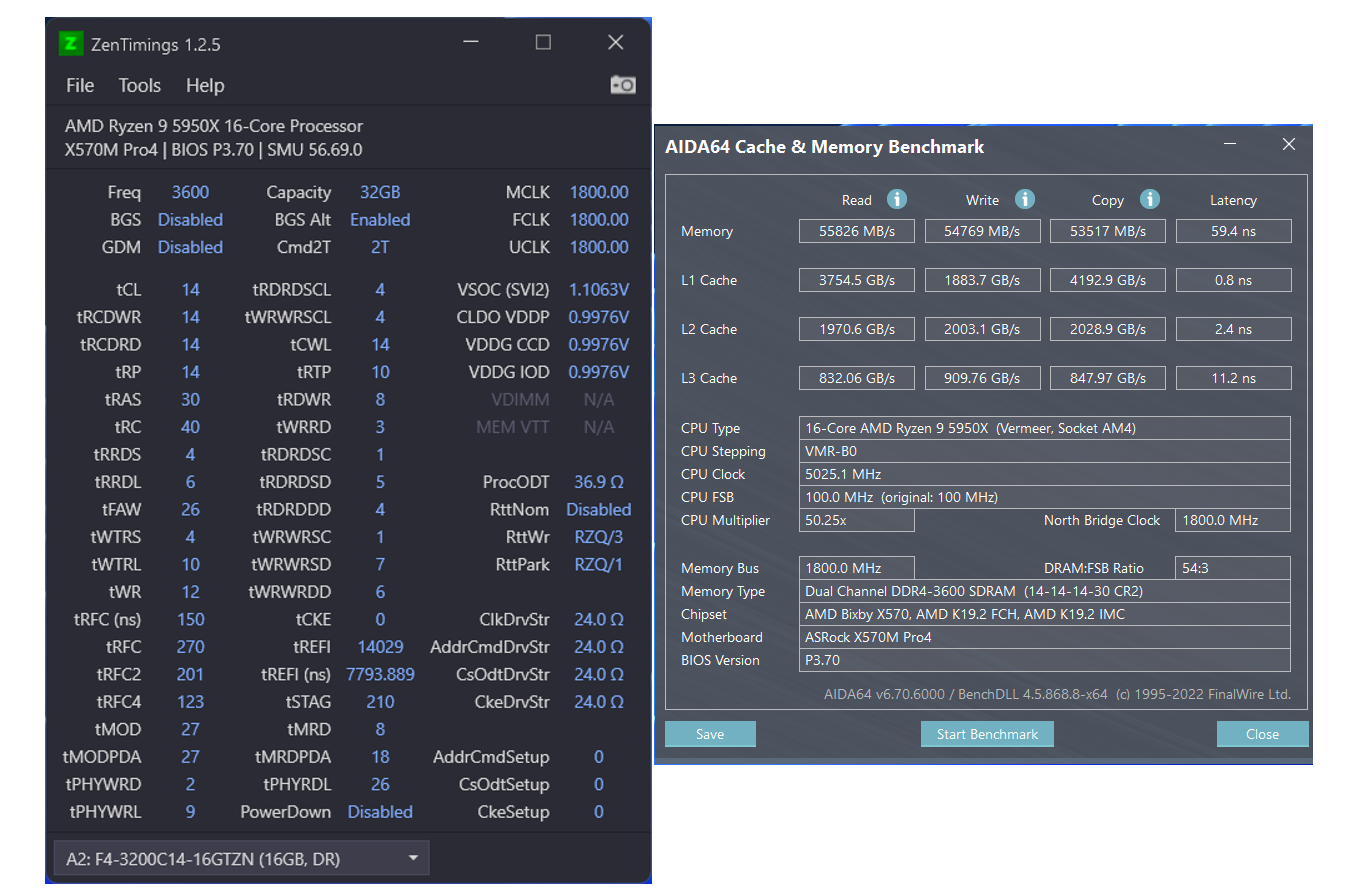The height and width of the screenshot is (893, 1351).
Task: Click the RttWr value RZQ/3
Action: point(599,537)
